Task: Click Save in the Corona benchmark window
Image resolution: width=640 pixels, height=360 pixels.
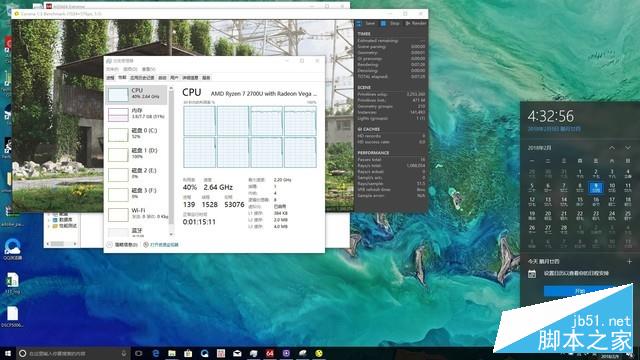Action: (x=366, y=23)
